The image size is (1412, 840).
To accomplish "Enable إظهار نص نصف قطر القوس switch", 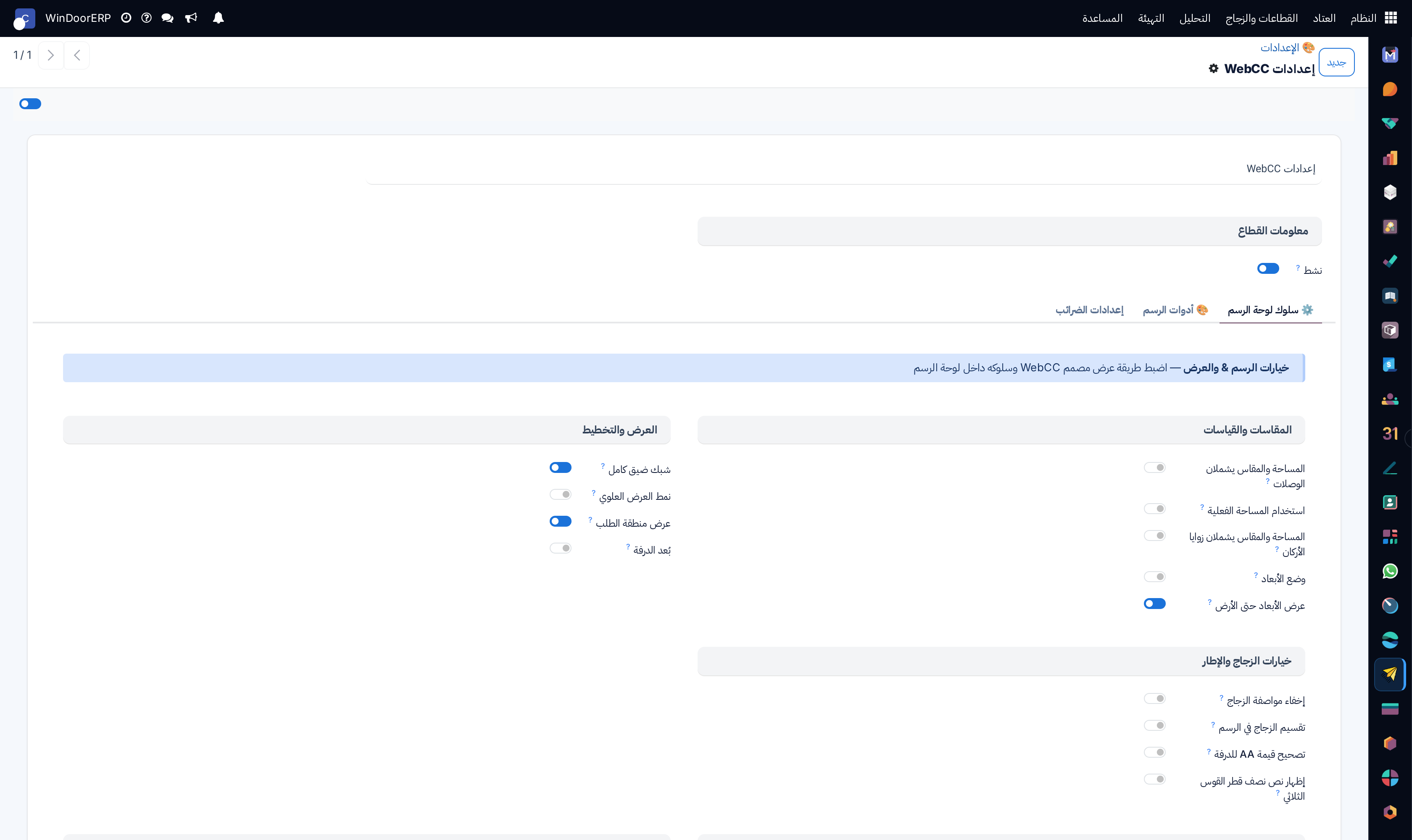I will tap(1154, 780).
